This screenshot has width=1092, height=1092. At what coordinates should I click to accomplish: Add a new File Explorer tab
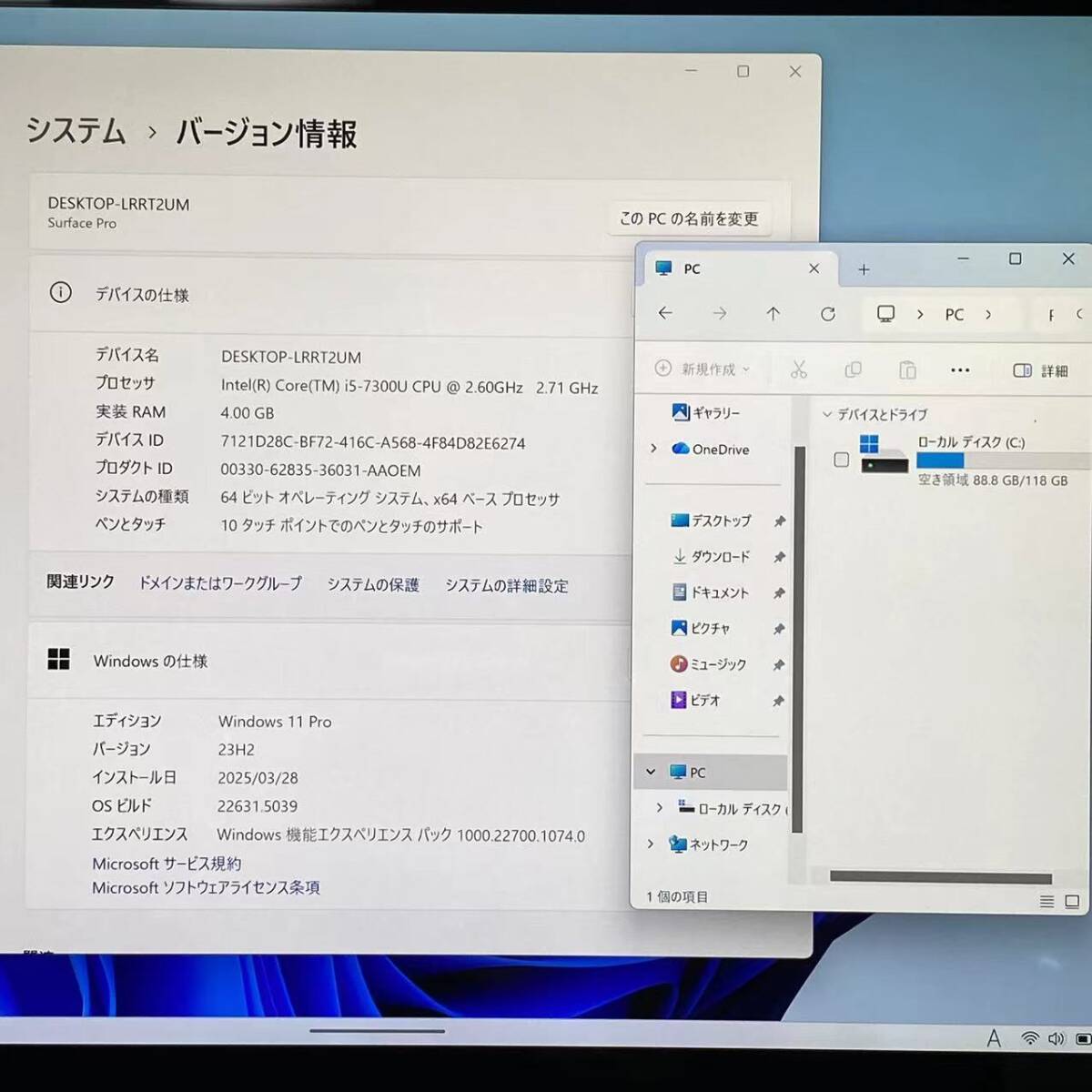(864, 269)
